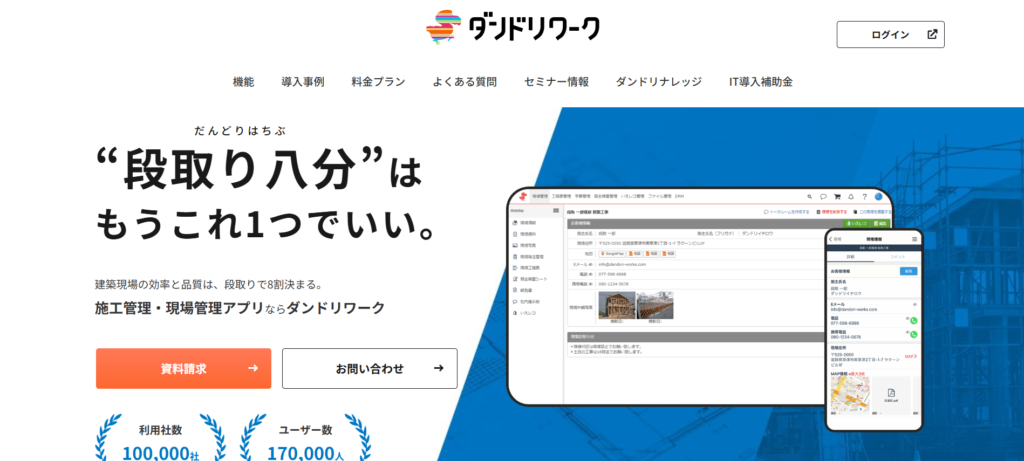Click the scaffolding fence photo thumbnail
1024x461 pixels.
click(655, 305)
